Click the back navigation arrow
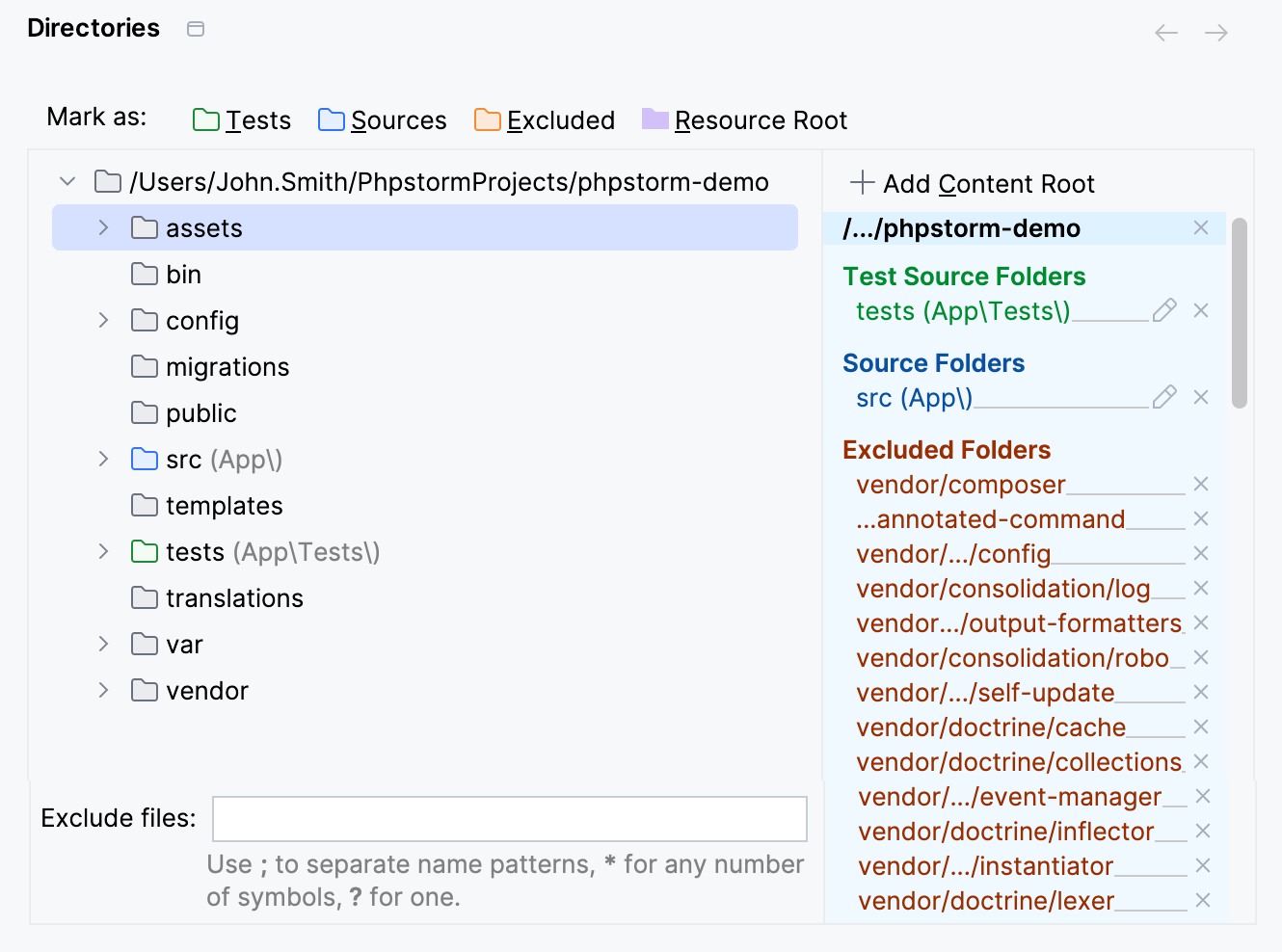 (1165, 32)
